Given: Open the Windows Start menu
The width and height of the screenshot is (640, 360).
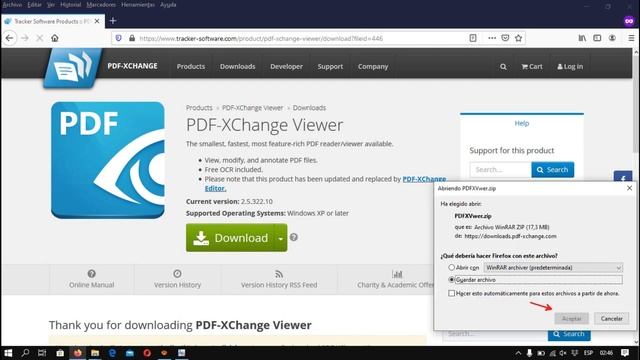Looking at the screenshot, I should (x=8, y=353).
